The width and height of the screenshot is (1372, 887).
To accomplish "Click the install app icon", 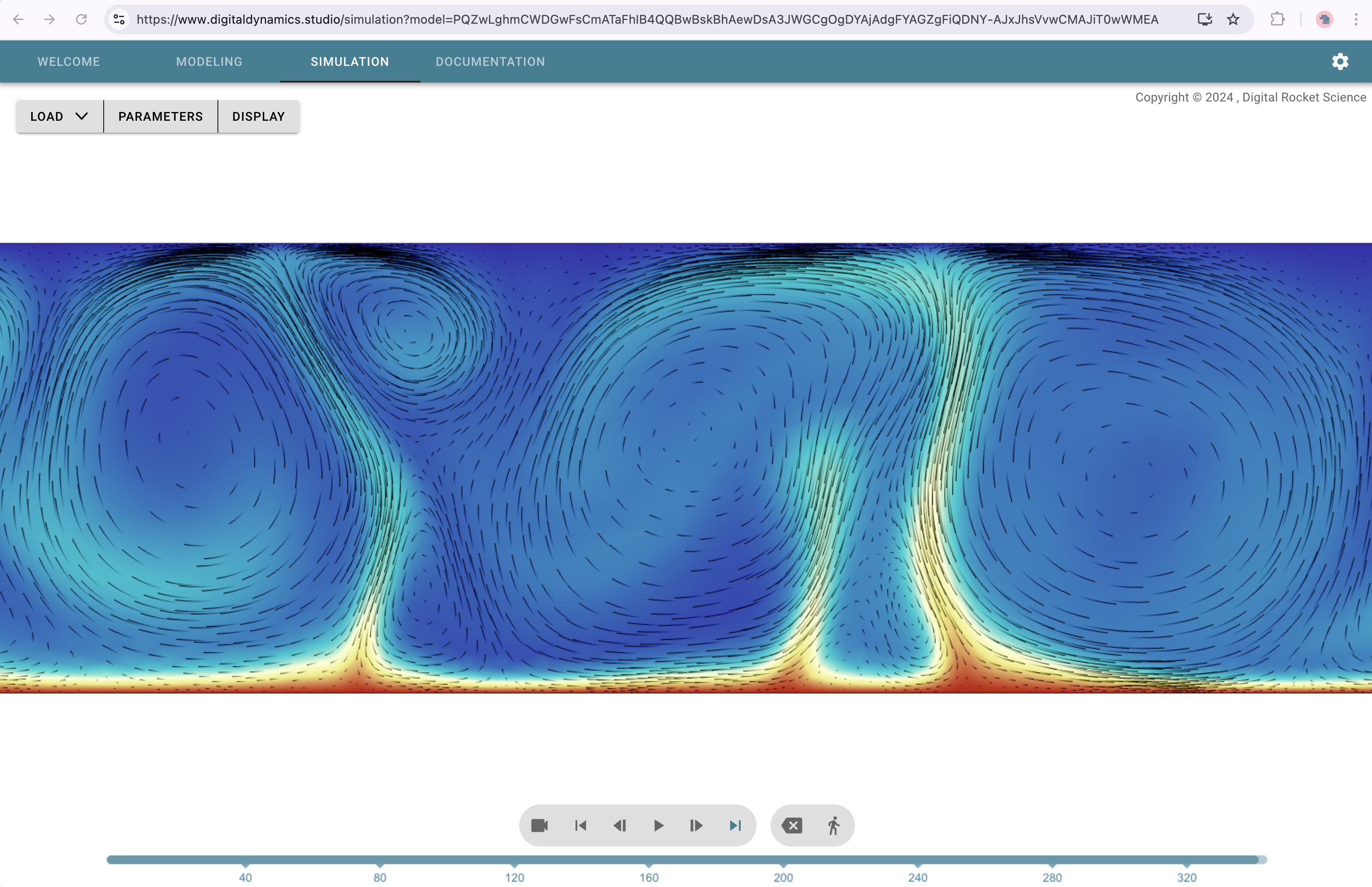I will coord(1205,20).
